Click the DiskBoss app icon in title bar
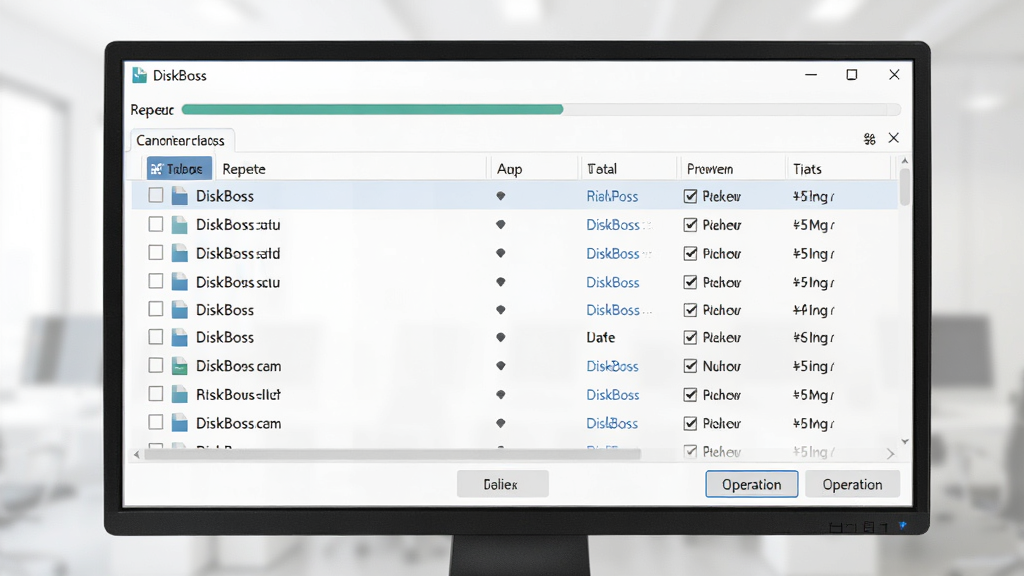This screenshot has width=1024, height=576. pyautogui.click(x=139, y=75)
